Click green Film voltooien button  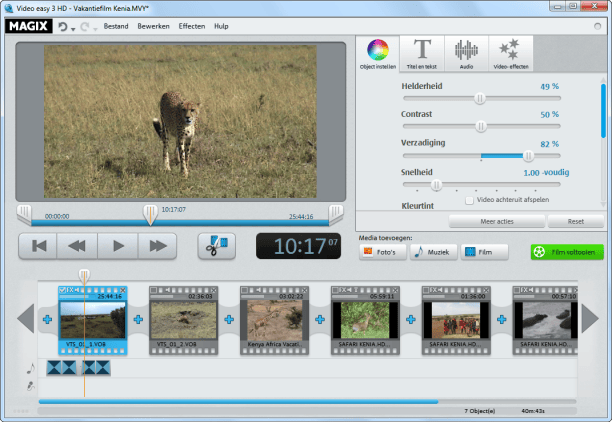pyautogui.click(x=567, y=252)
